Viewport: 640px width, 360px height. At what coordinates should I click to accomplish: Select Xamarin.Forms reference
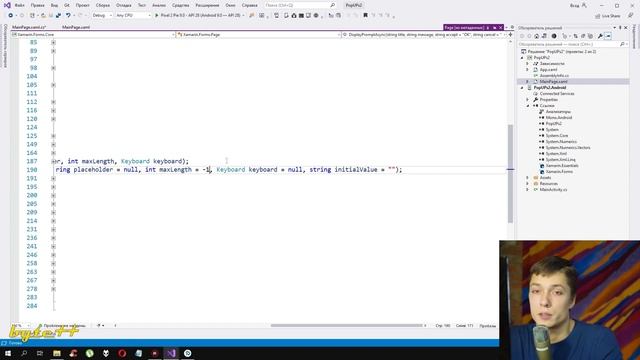click(x=559, y=171)
